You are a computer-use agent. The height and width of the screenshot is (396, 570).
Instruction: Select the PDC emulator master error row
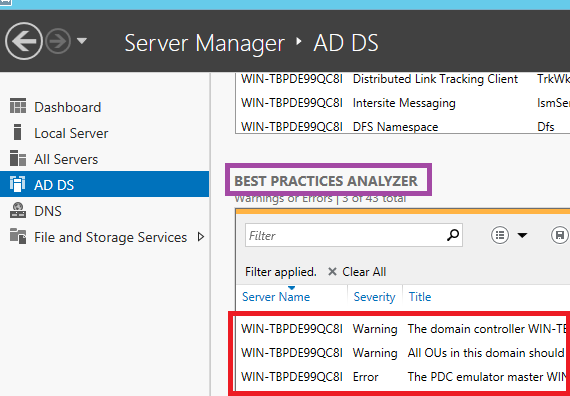[x=402, y=377]
